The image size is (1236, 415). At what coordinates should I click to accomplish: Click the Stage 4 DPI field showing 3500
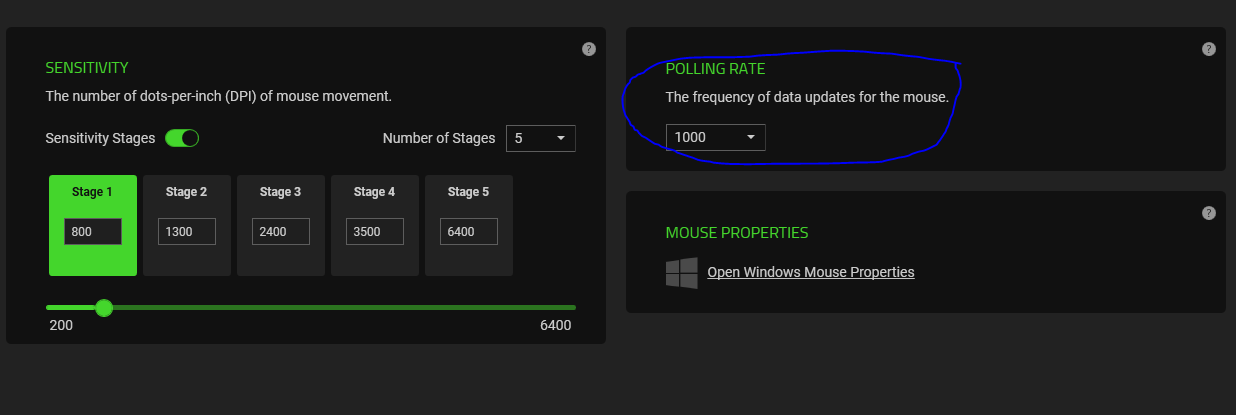[375, 232]
